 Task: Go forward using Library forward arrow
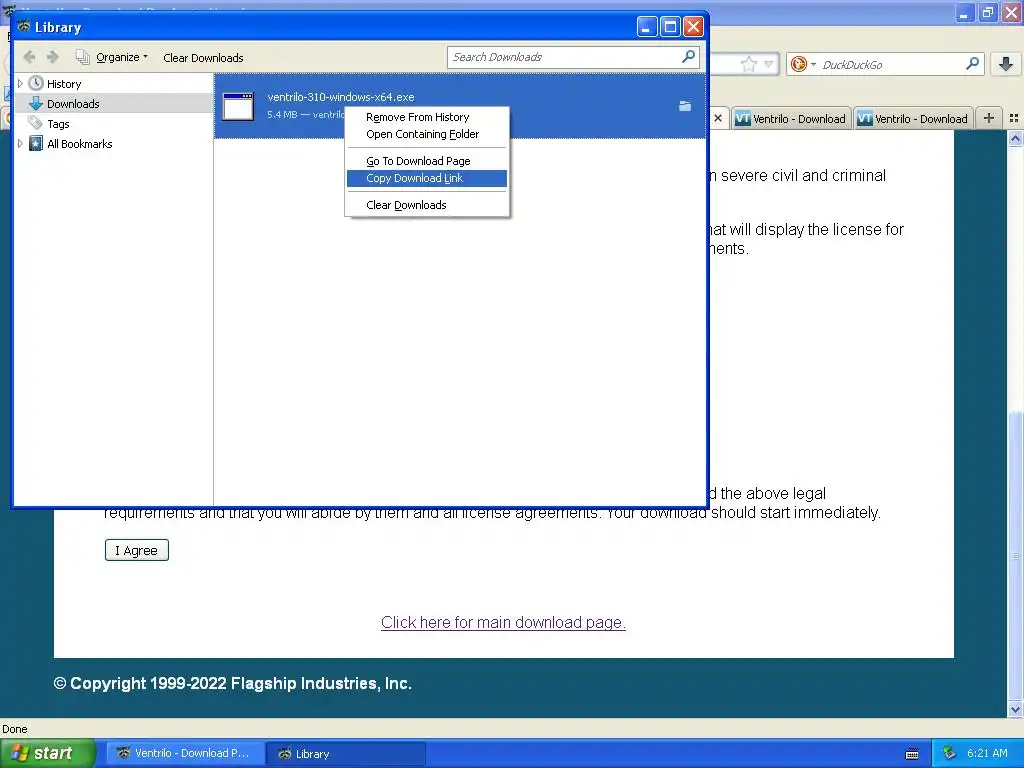(53, 57)
